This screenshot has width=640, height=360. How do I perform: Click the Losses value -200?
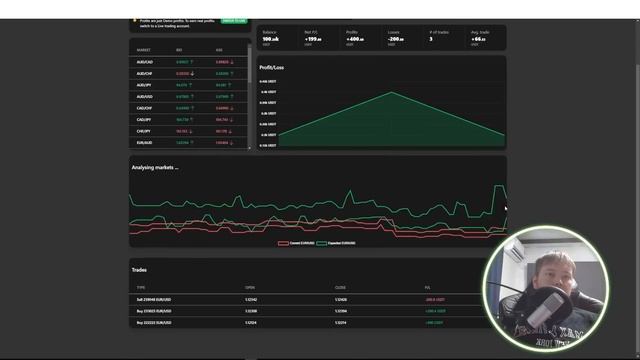396,39
